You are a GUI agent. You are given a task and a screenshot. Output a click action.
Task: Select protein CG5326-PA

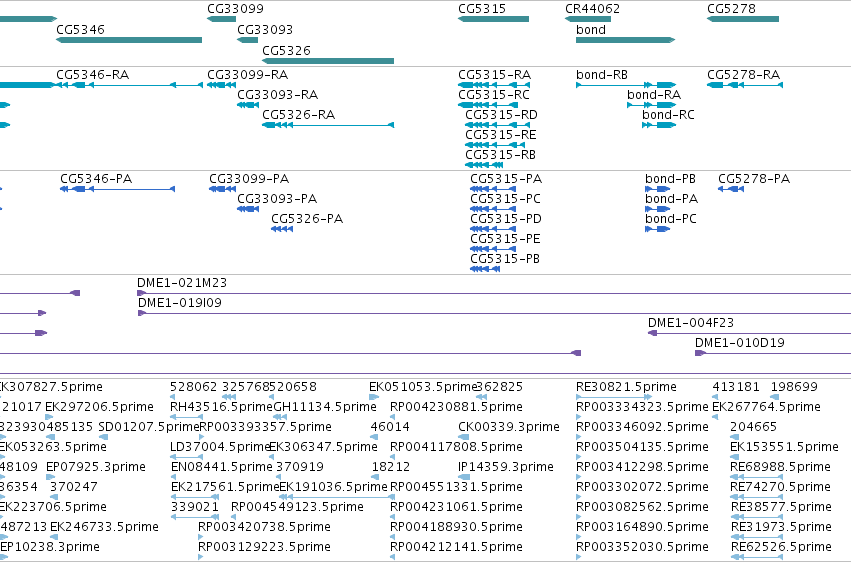point(282,229)
